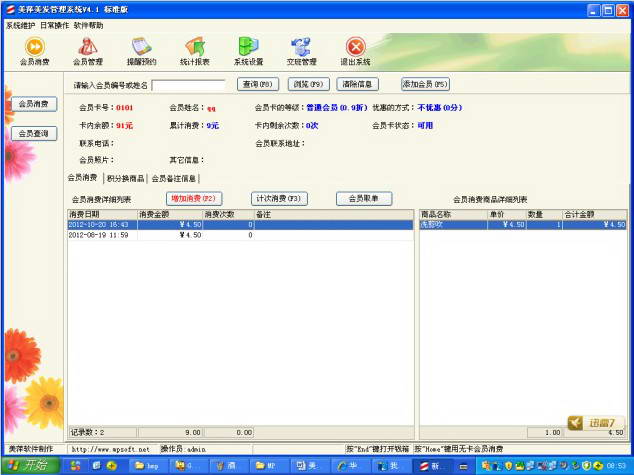Click the red 退出系统 toolbar icon
The height and width of the screenshot is (475, 634).
coord(355,51)
